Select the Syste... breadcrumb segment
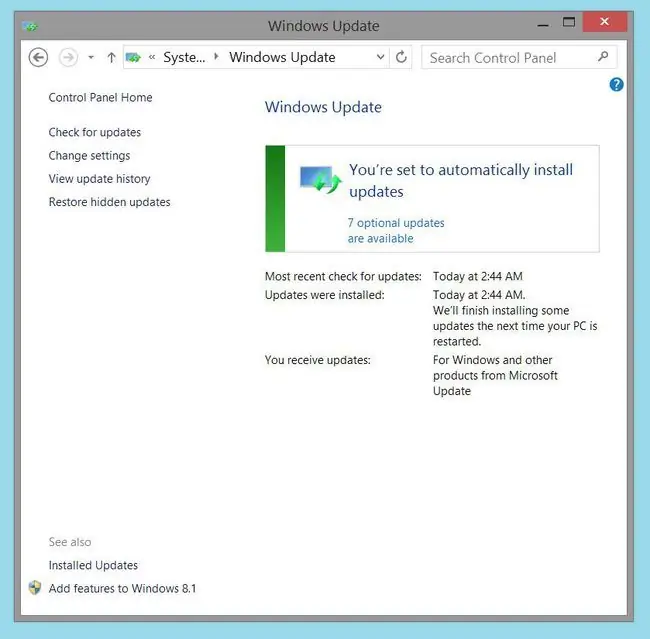 pyautogui.click(x=184, y=57)
